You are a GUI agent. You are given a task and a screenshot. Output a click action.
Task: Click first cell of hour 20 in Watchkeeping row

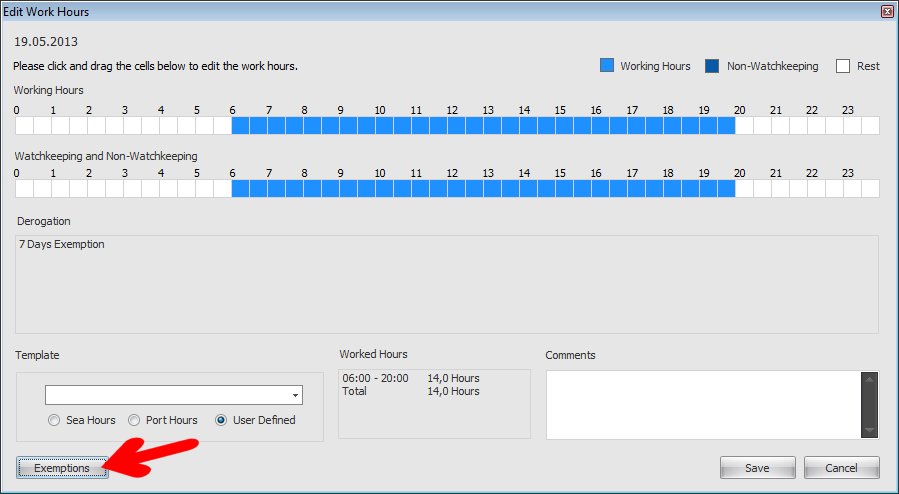744,189
